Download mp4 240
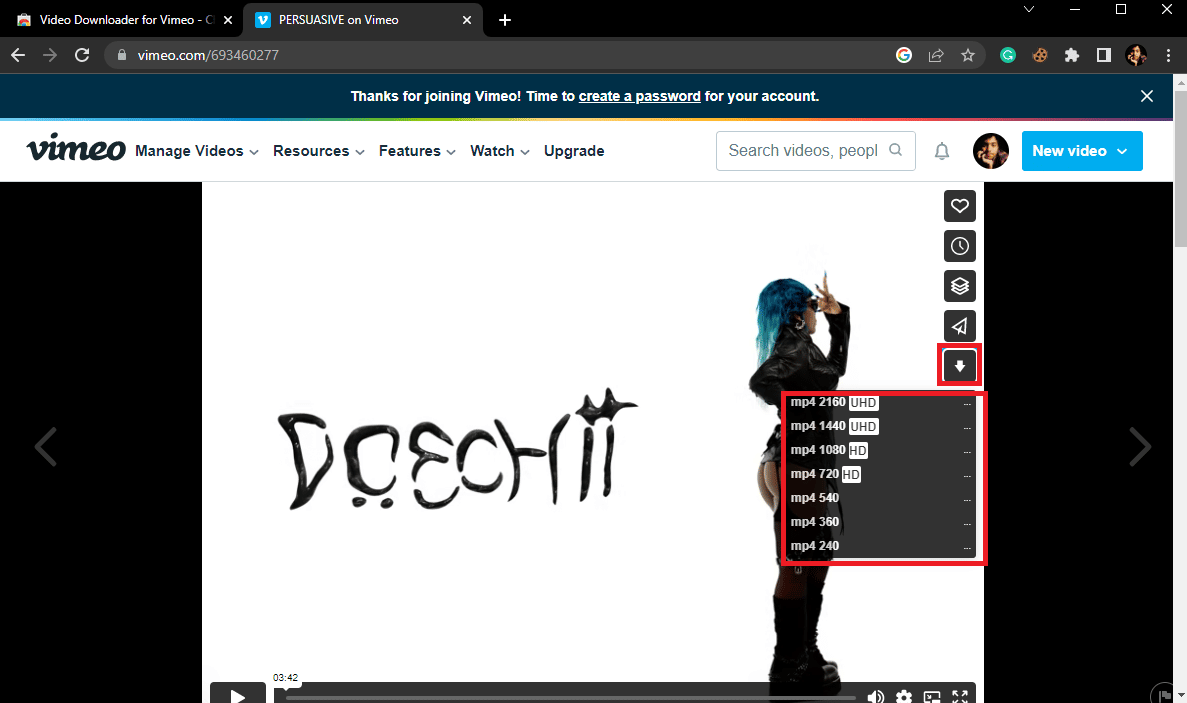Viewport: 1187px width, 703px height. (x=880, y=546)
